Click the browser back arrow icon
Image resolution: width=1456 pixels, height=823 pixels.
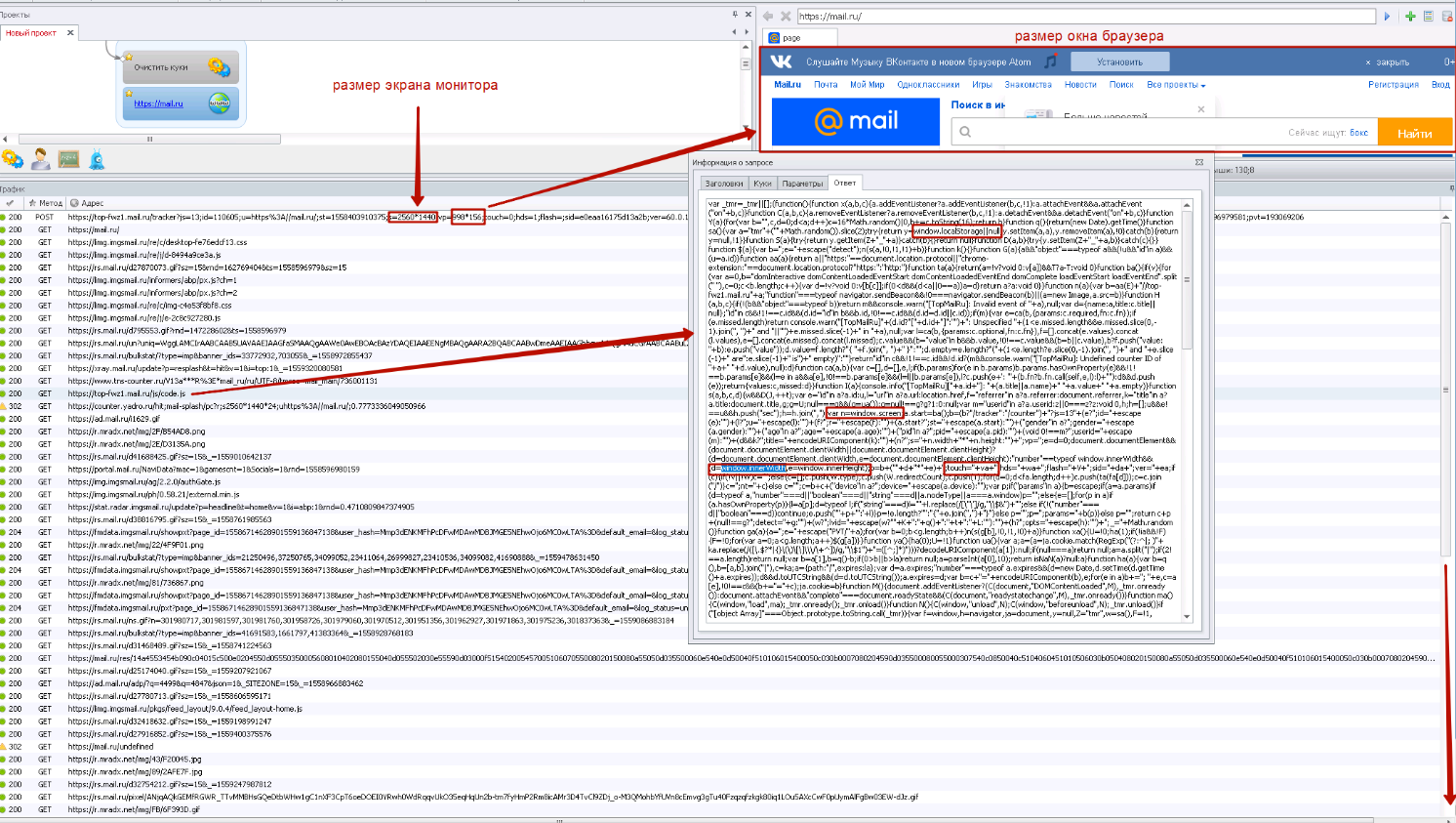(768, 16)
